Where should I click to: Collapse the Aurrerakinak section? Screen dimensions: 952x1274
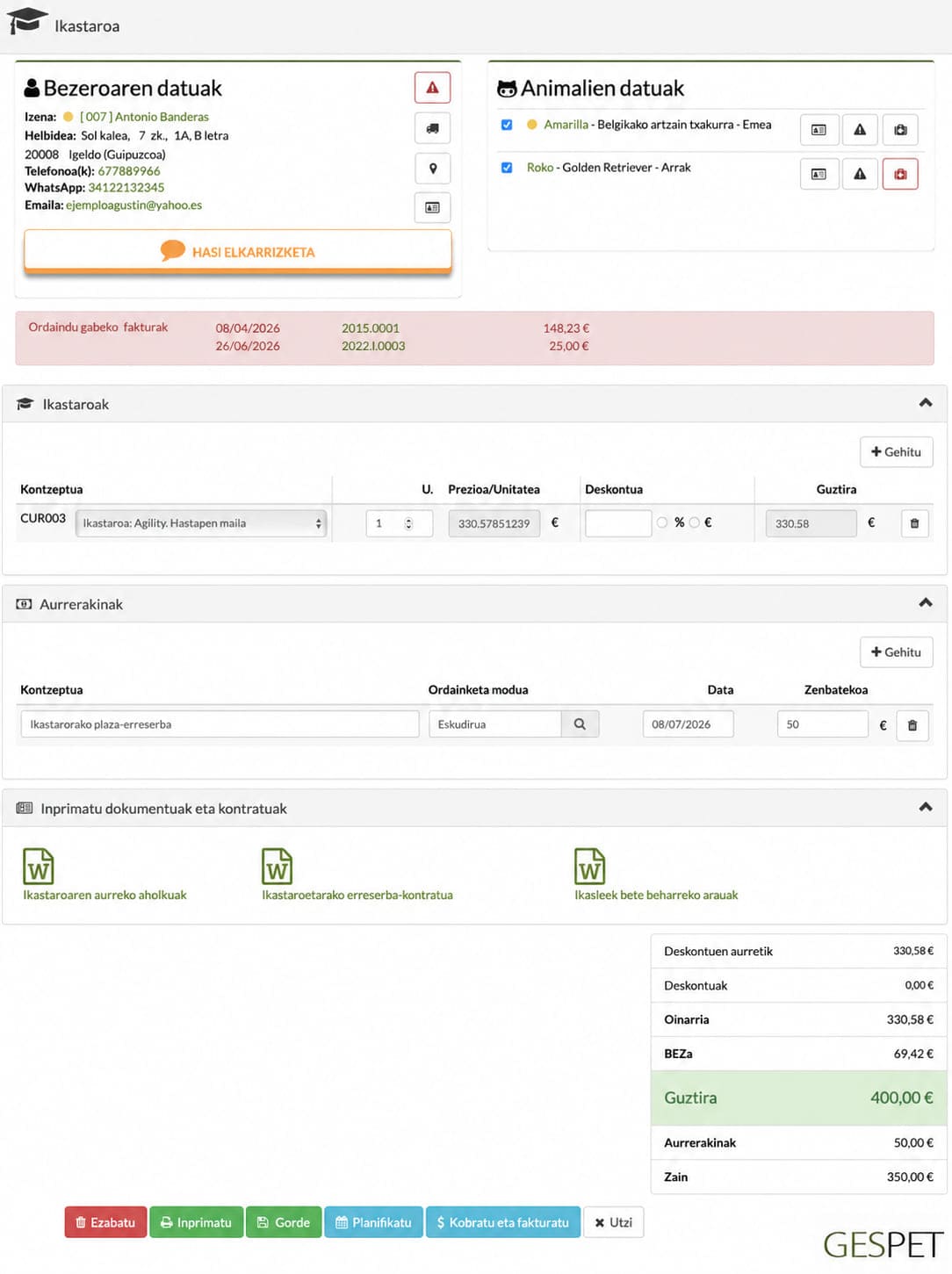coord(925,603)
